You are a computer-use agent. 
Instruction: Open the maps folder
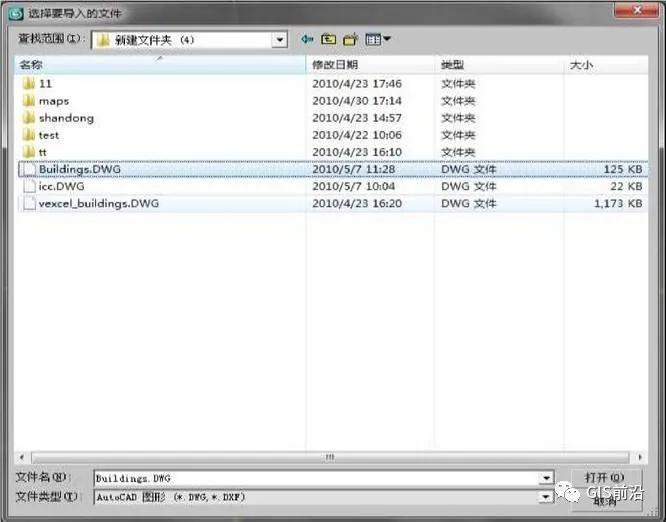53,101
